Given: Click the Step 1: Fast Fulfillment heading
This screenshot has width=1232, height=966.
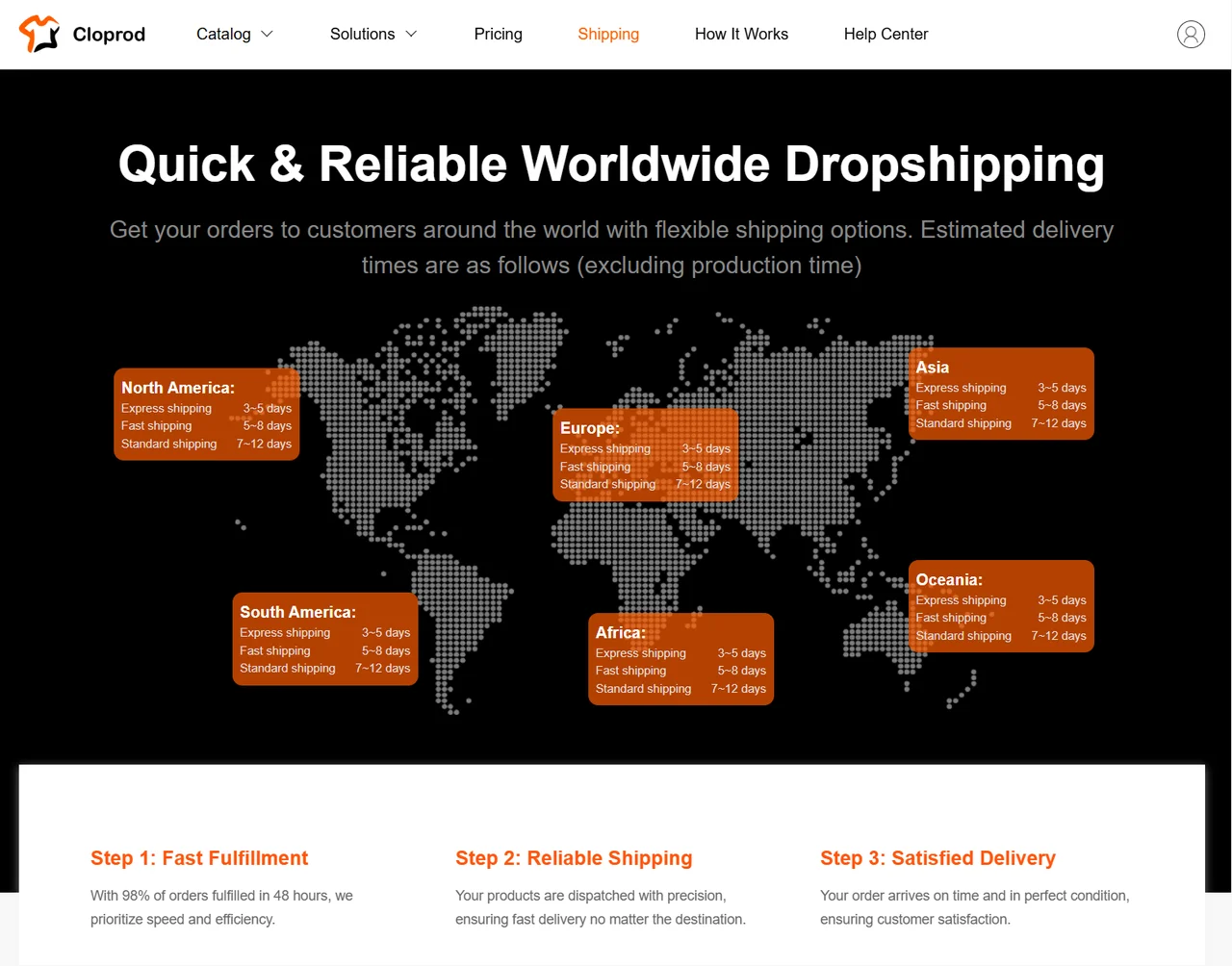Looking at the screenshot, I should click(x=199, y=858).
